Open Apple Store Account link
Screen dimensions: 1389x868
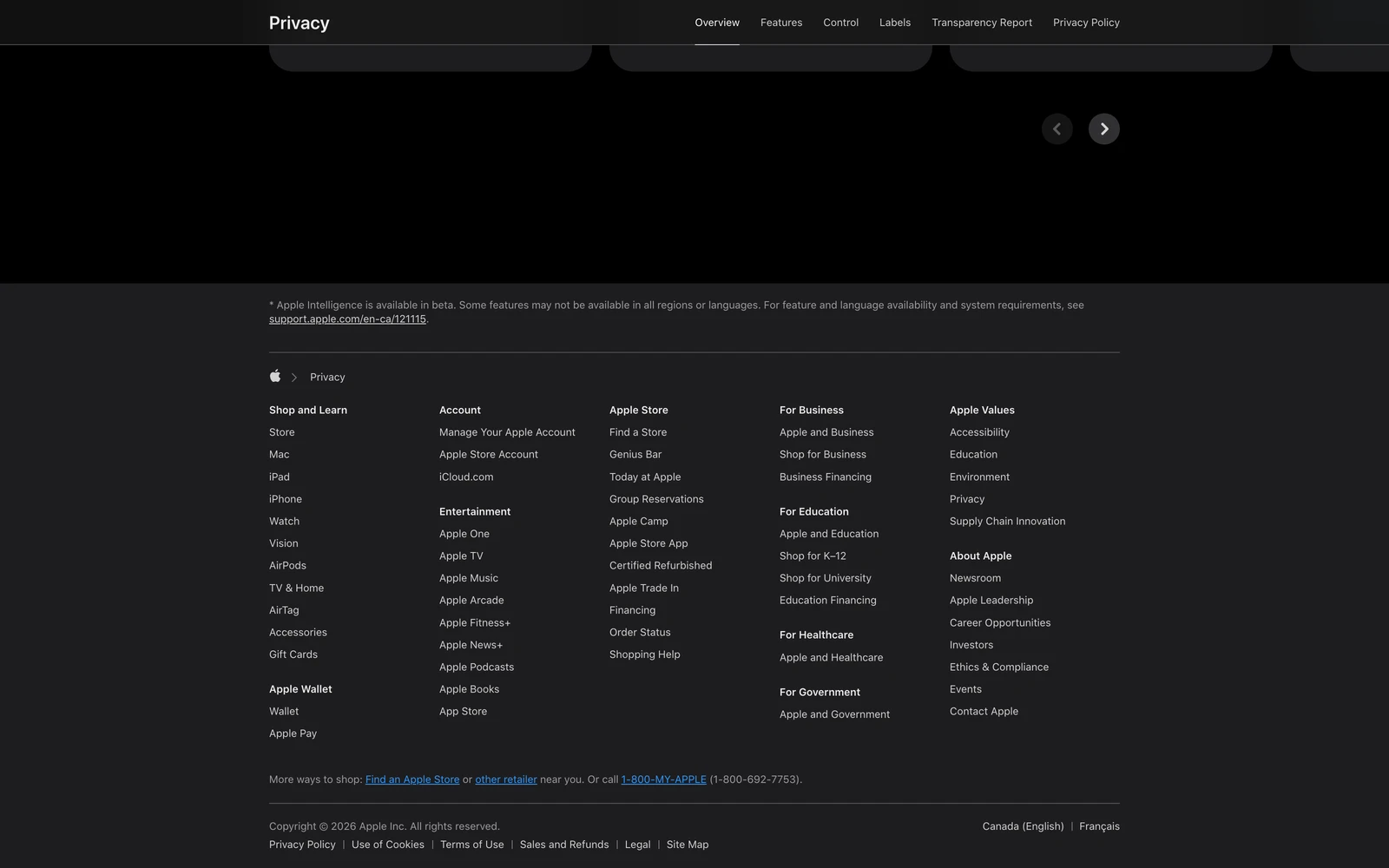pos(489,455)
